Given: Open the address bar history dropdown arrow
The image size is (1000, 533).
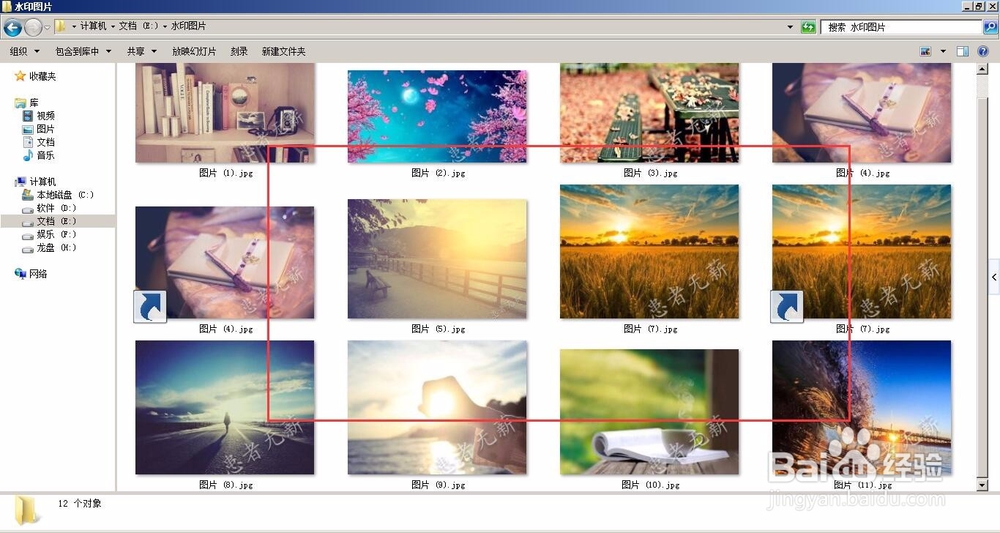Looking at the screenshot, I should click(x=790, y=27).
